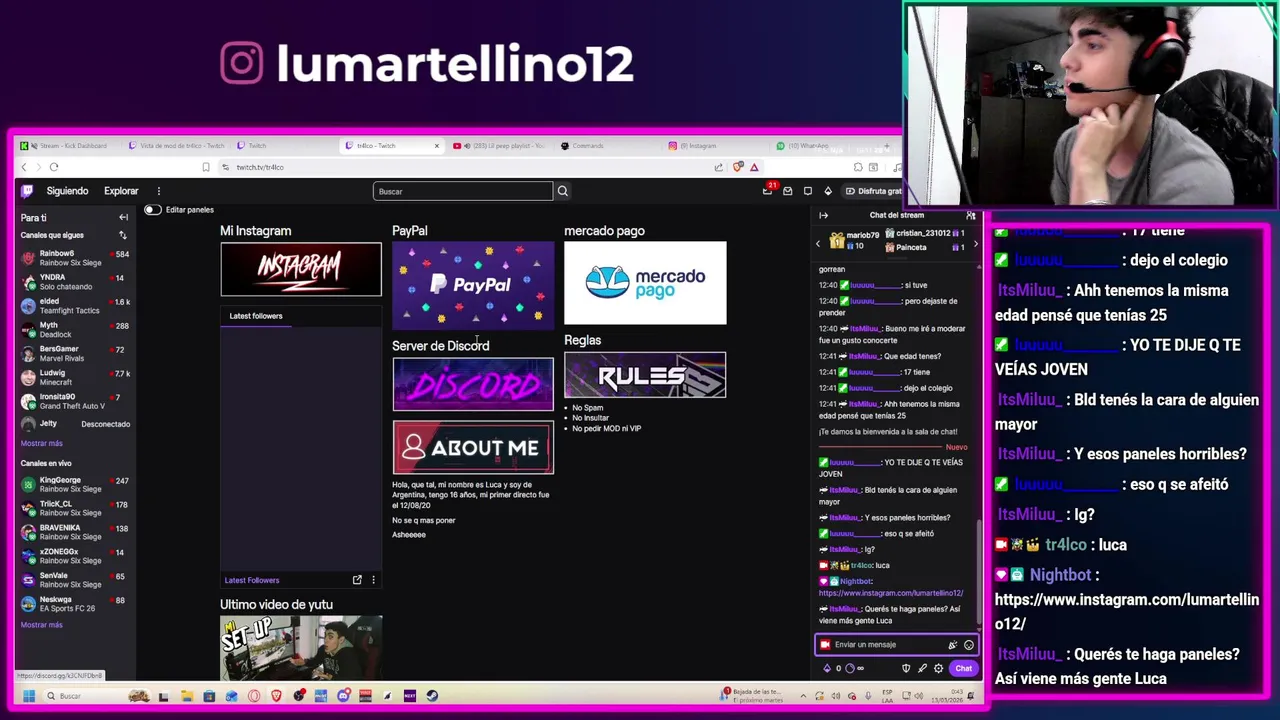Click the Bits cheer icon in chat input
1280x720 pixels.
pos(953,645)
